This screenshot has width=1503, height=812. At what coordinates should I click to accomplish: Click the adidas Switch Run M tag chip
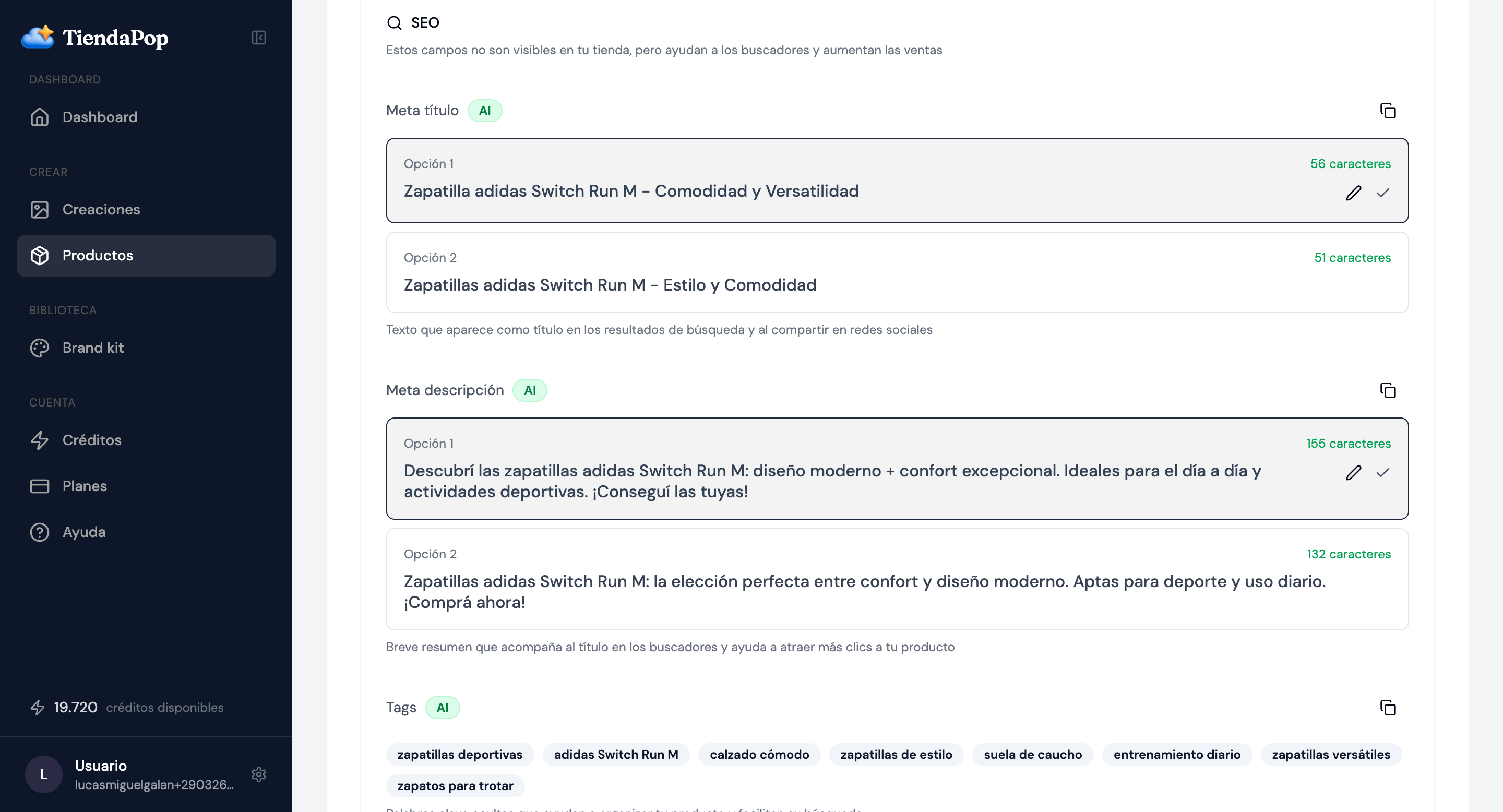[x=616, y=754]
